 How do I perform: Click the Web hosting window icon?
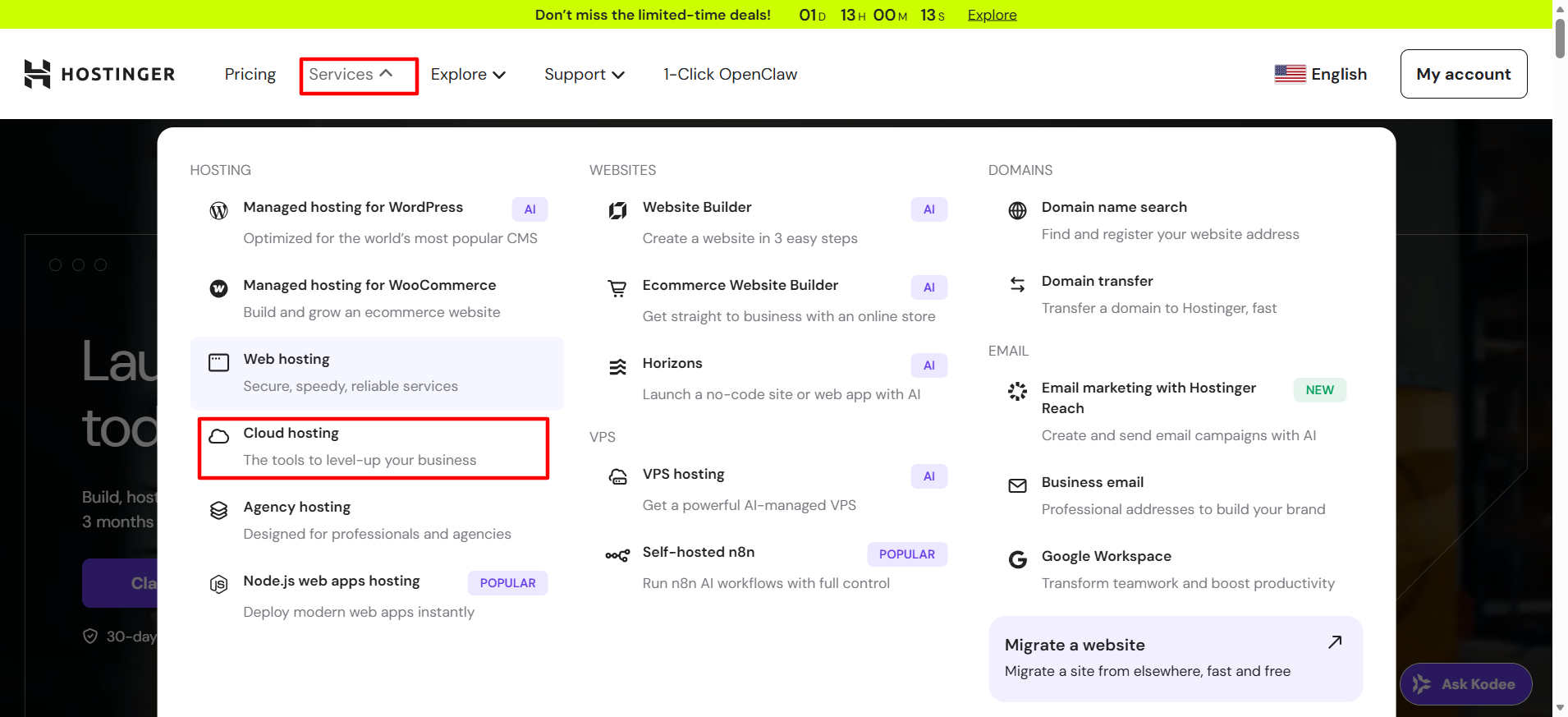point(218,363)
